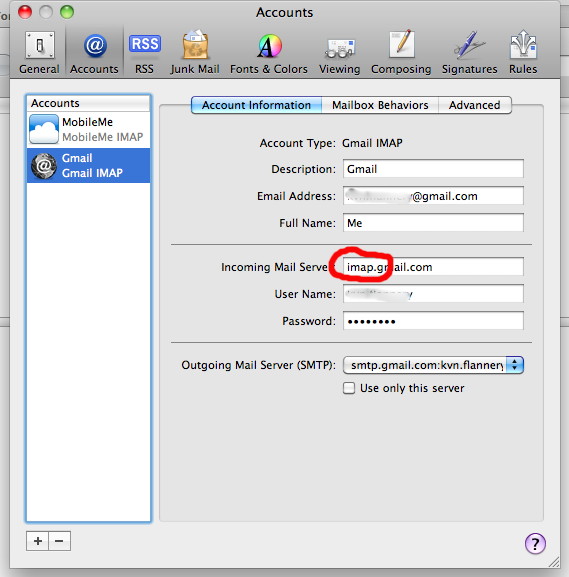Switch to the Advanced tab
The image size is (569, 577).
tap(475, 105)
